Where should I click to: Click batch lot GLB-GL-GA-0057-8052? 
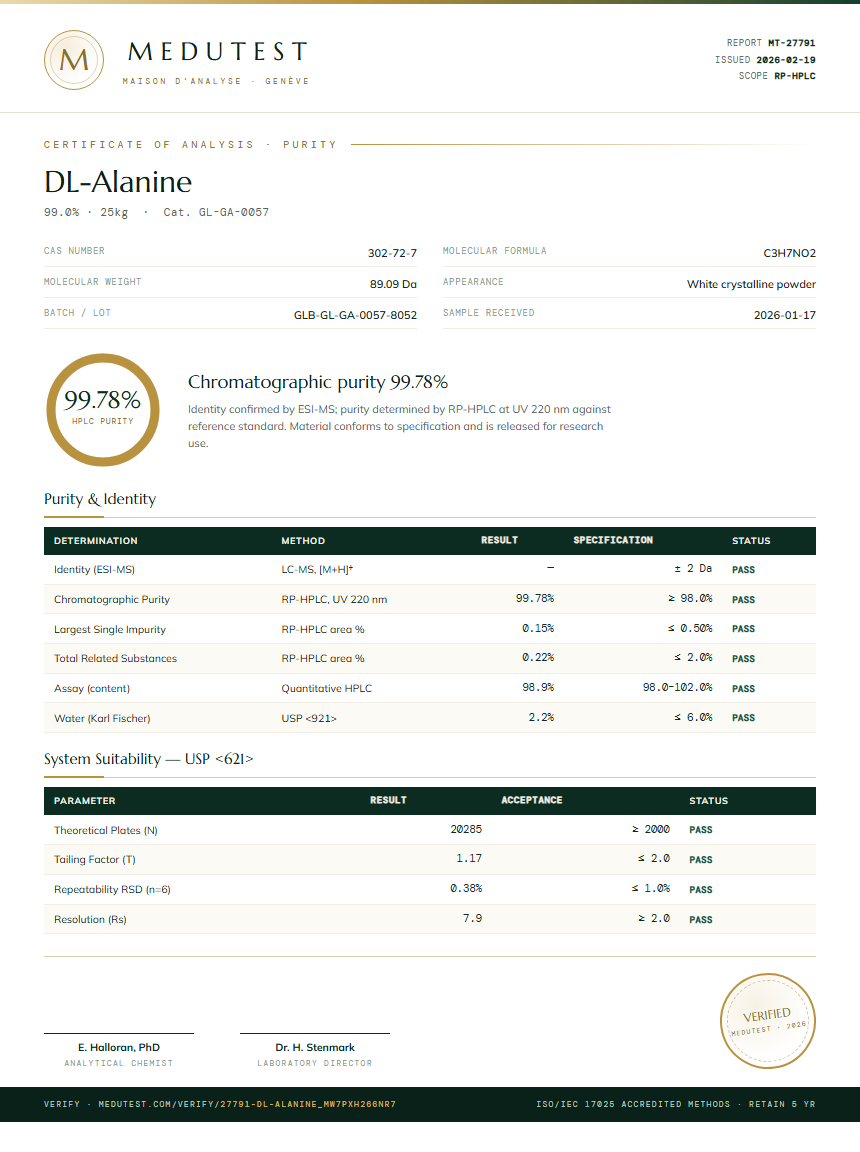[355, 314]
